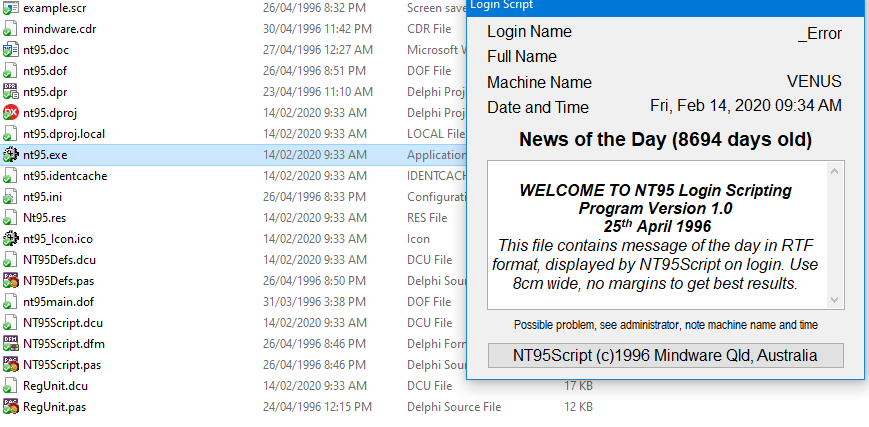This screenshot has height=427, width=869.
Task: Select the mindware.cdr file name
Action: click(x=60, y=29)
